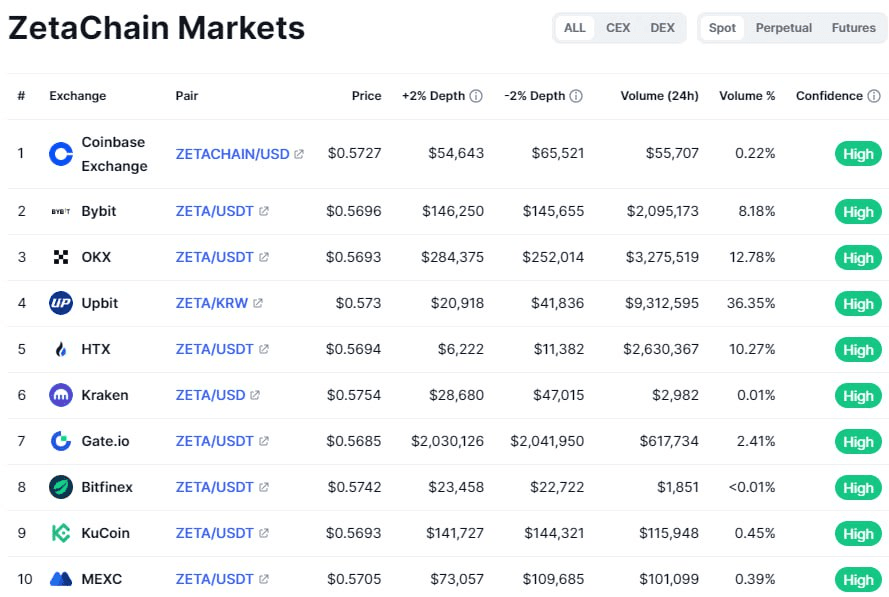
Task: Select the ALL exchanges filter tab
Action: point(574,28)
